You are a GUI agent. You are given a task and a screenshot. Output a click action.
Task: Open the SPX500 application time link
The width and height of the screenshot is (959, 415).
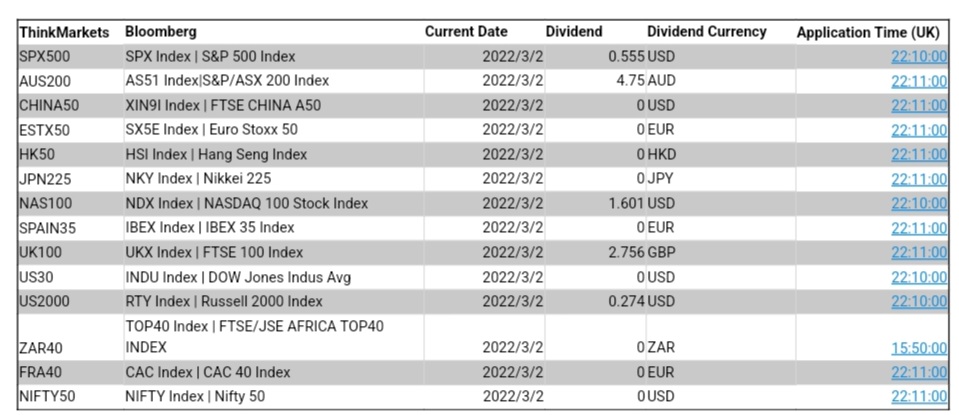[918, 56]
